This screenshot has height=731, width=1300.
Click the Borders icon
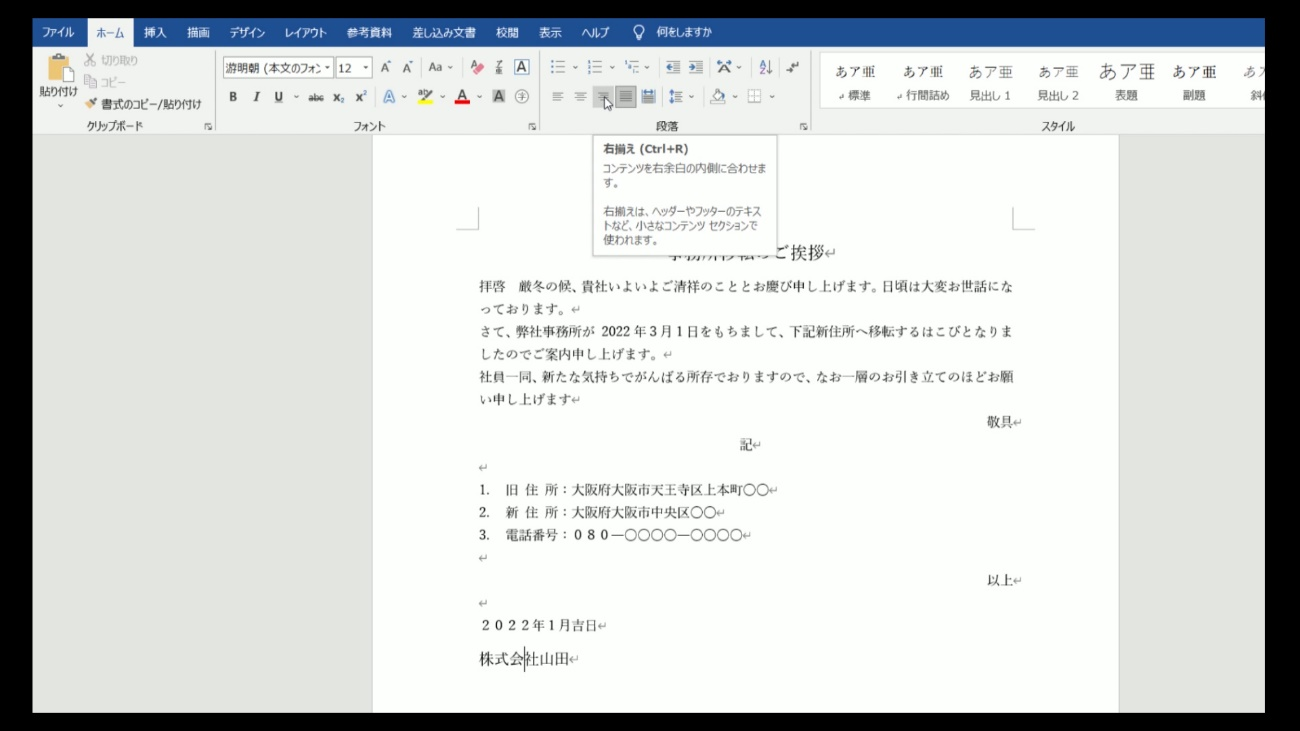(x=754, y=97)
